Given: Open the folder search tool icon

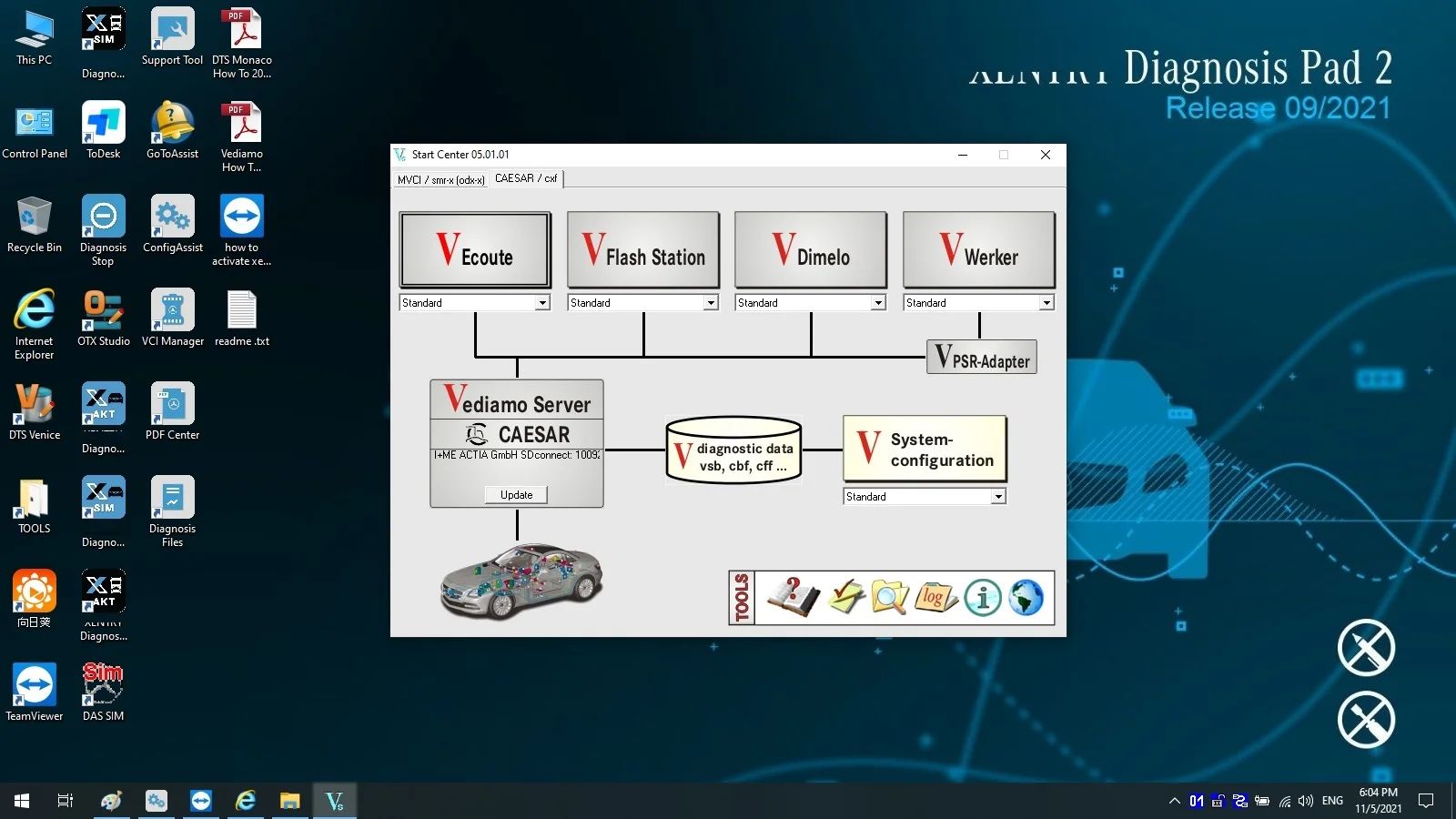Looking at the screenshot, I should click(889, 598).
